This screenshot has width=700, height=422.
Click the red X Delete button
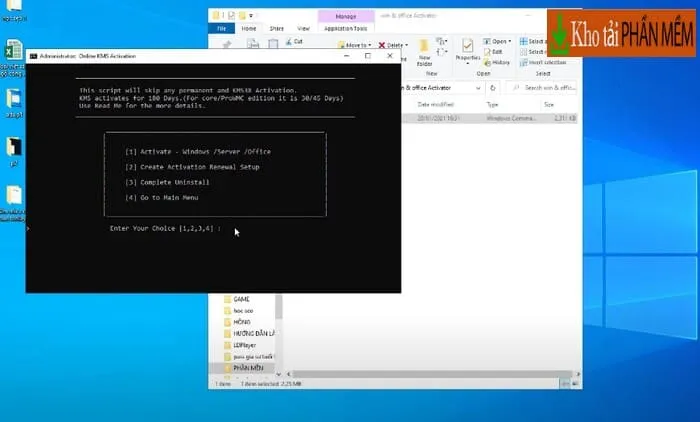(382, 45)
